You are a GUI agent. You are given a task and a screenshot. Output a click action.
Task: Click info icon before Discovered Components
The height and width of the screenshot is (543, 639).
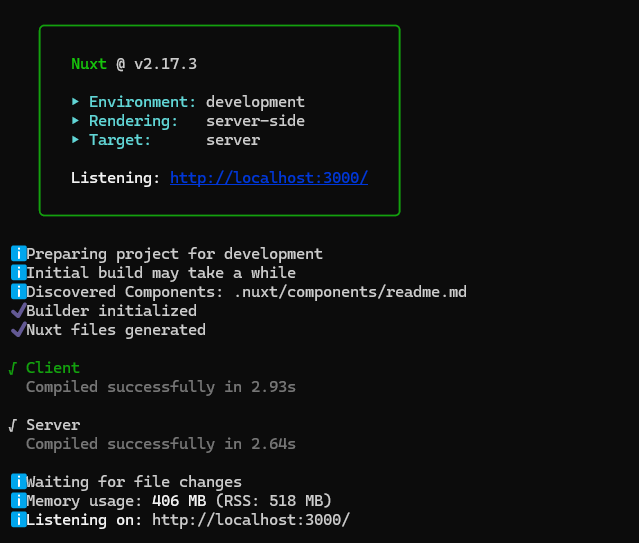pyautogui.click(x=17, y=292)
